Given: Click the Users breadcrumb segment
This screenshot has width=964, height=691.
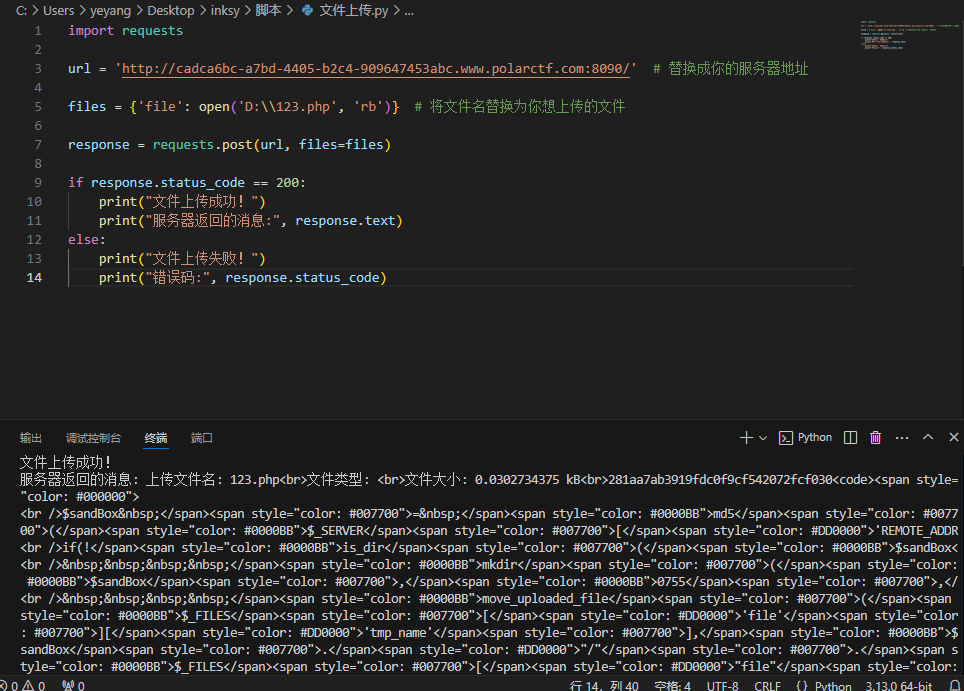Looking at the screenshot, I should coord(58,10).
